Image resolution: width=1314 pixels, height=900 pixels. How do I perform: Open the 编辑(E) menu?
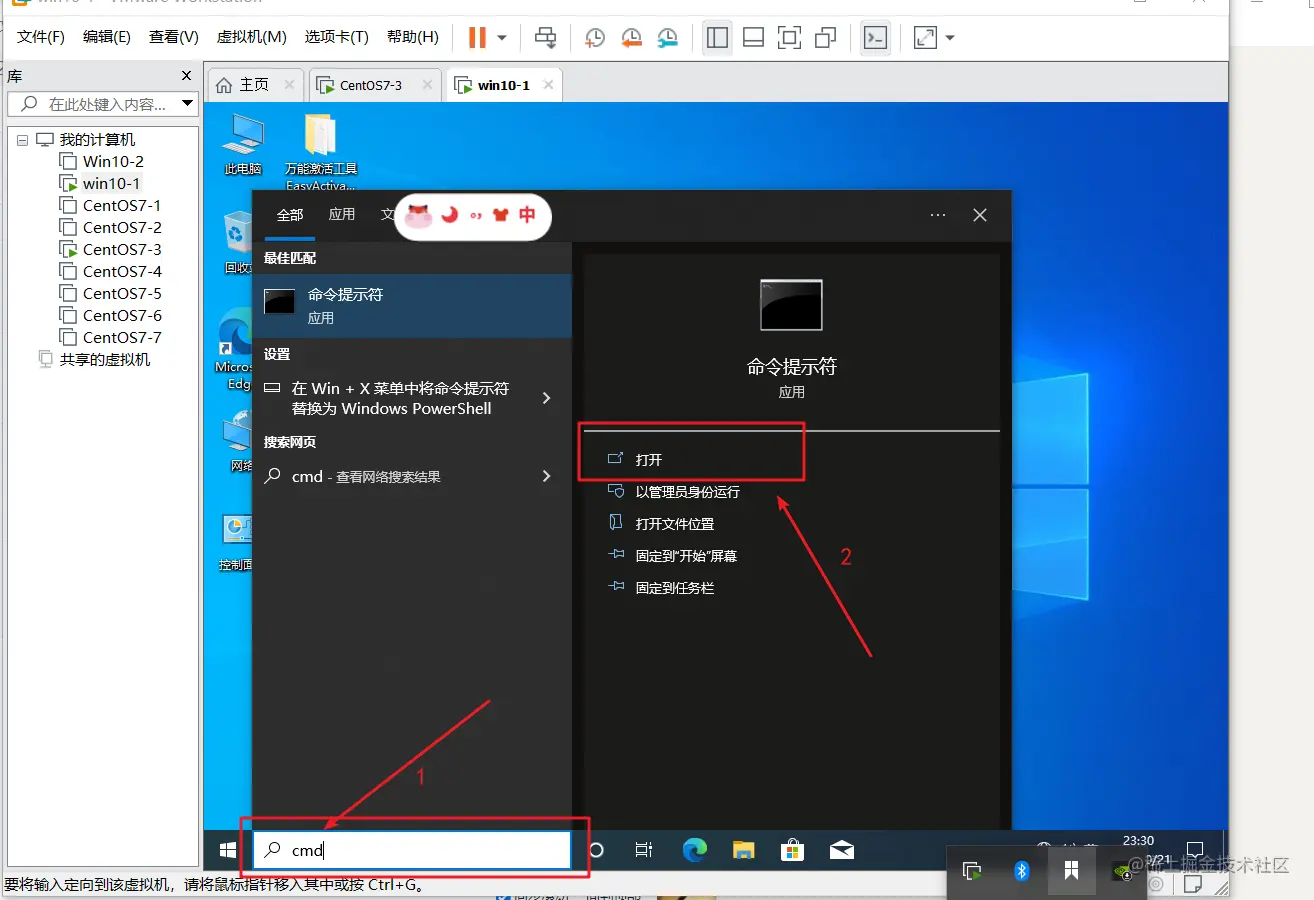click(x=107, y=37)
